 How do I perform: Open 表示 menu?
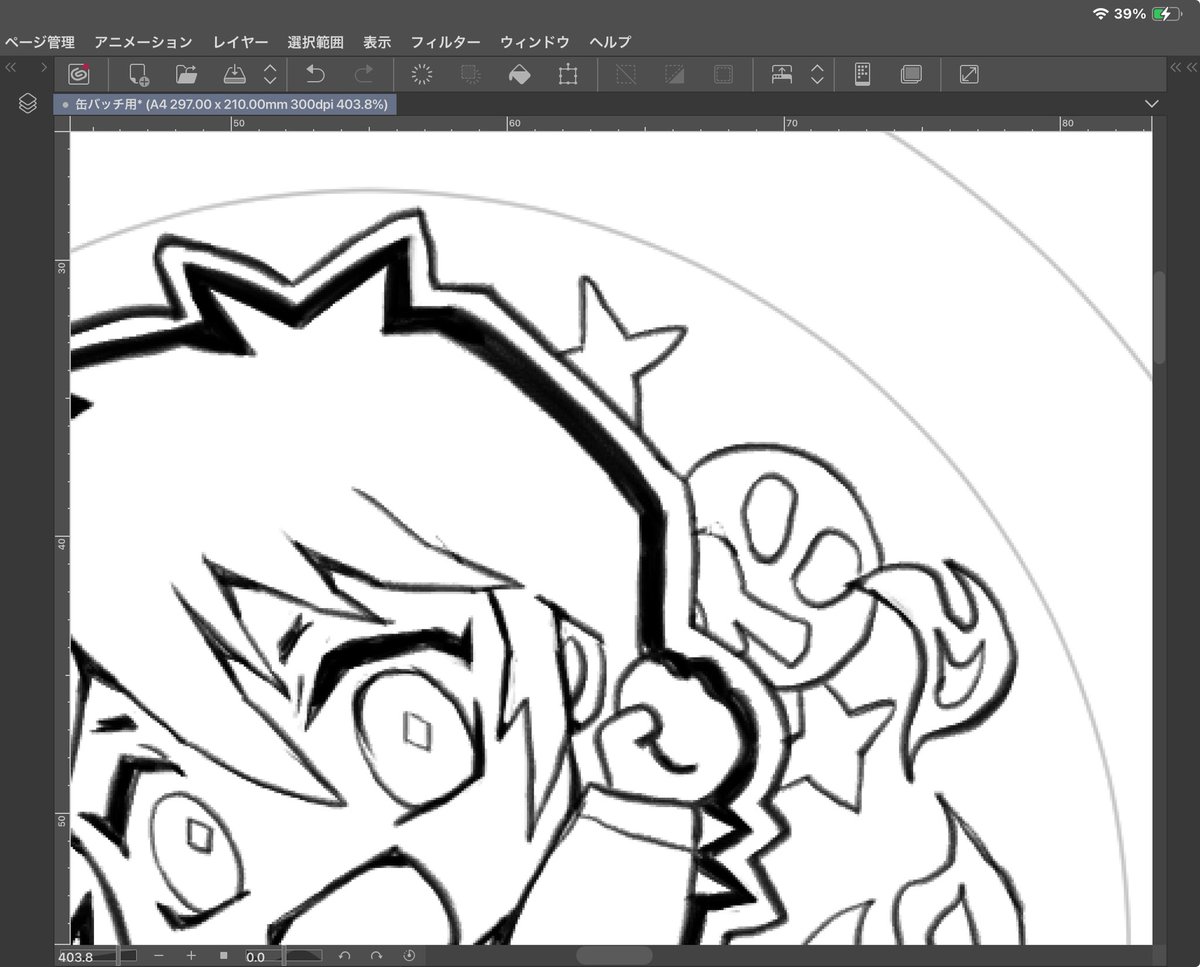coord(377,42)
